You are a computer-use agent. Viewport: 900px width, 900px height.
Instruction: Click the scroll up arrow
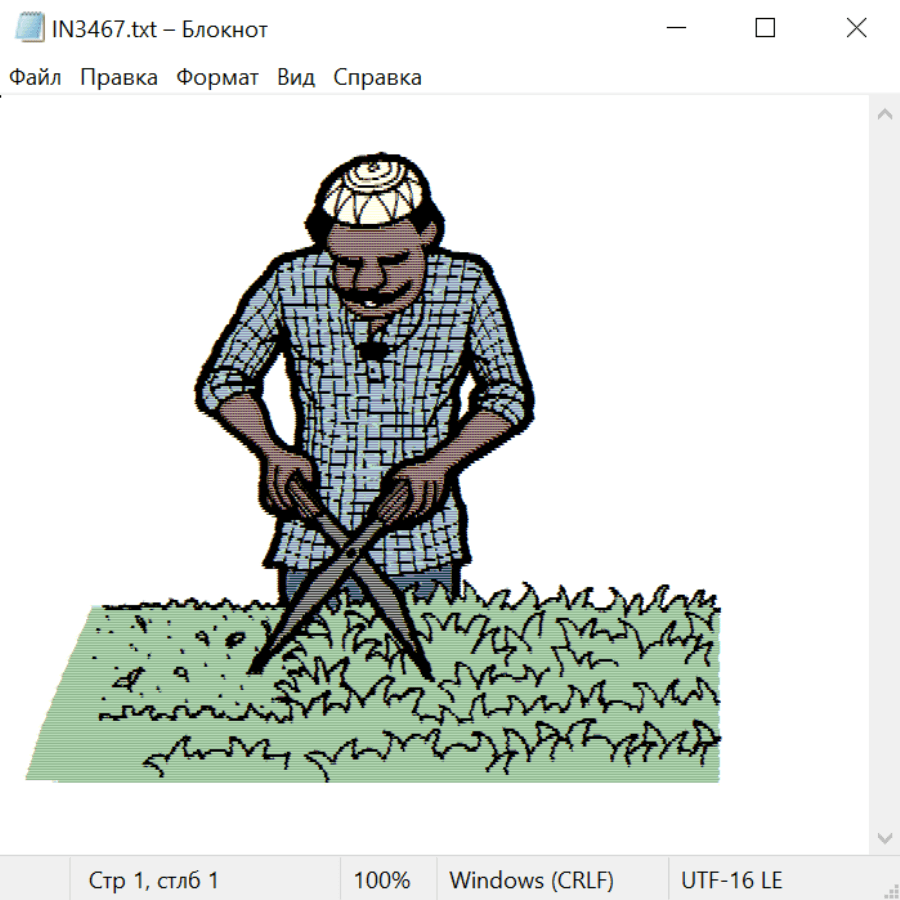coord(884,114)
